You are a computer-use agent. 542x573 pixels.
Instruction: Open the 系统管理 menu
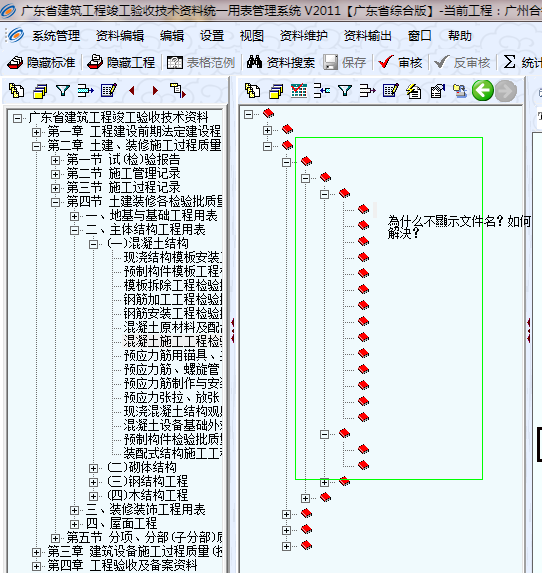click(56, 35)
